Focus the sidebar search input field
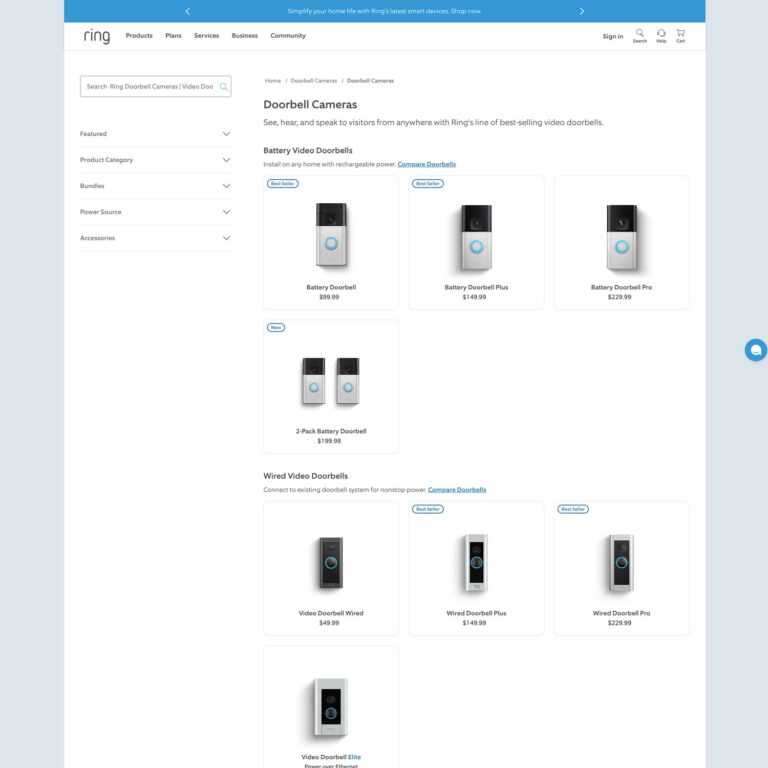This screenshot has width=768, height=768. click(x=155, y=87)
